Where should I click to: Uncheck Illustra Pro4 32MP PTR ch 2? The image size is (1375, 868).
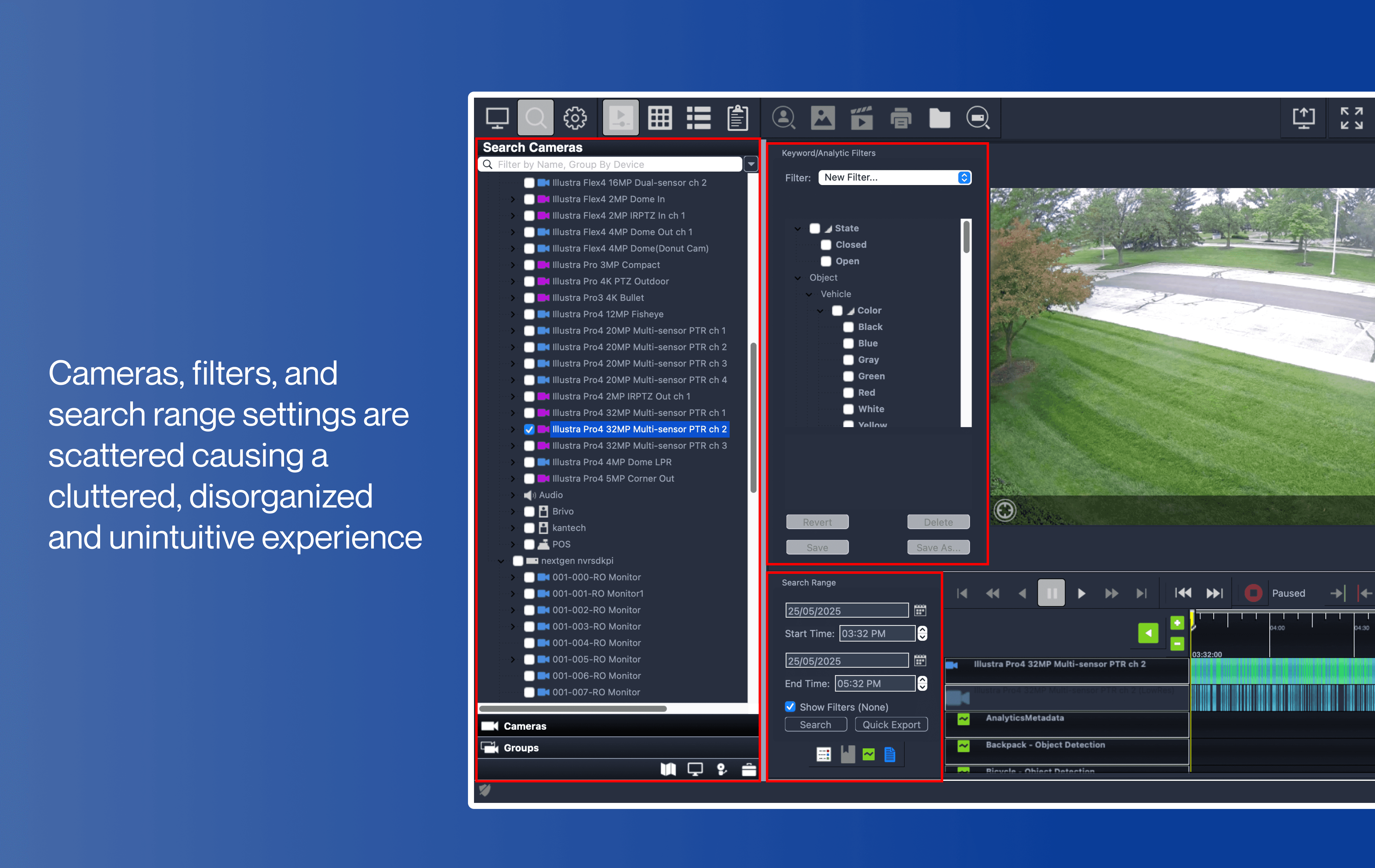pyautogui.click(x=529, y=429)
